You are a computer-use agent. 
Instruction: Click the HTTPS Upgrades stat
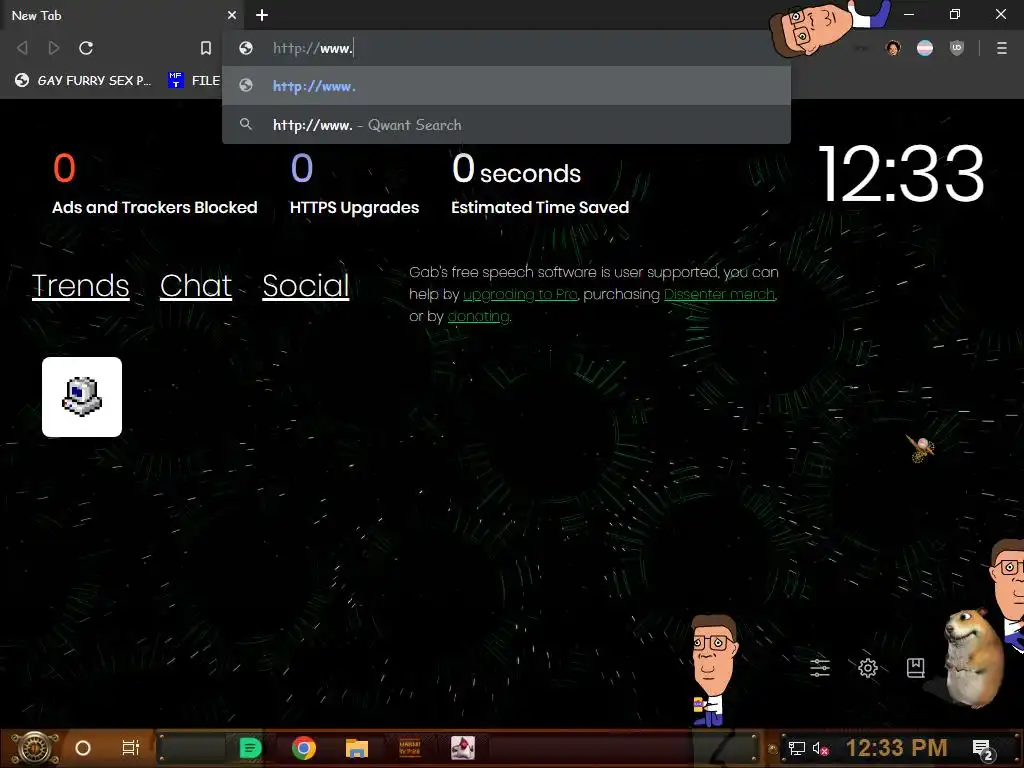click(354, 183)
